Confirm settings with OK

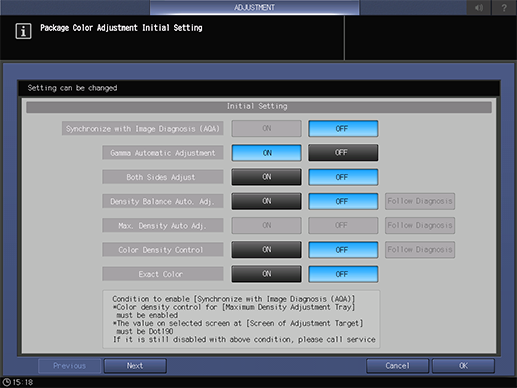click(x=463, y=366)
